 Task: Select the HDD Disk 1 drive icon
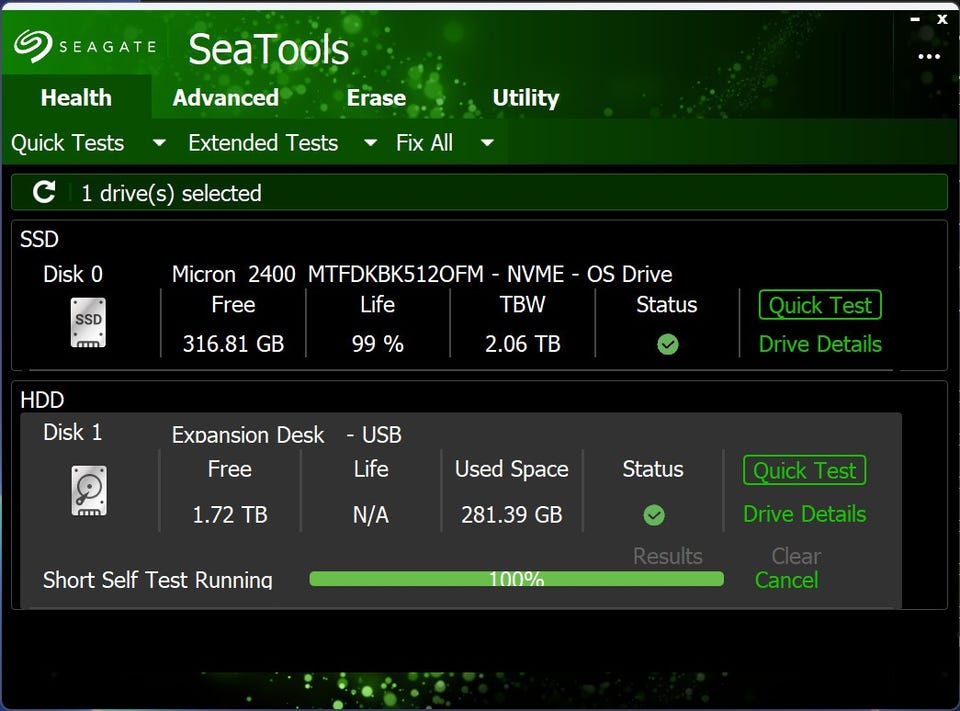point(88,491)
